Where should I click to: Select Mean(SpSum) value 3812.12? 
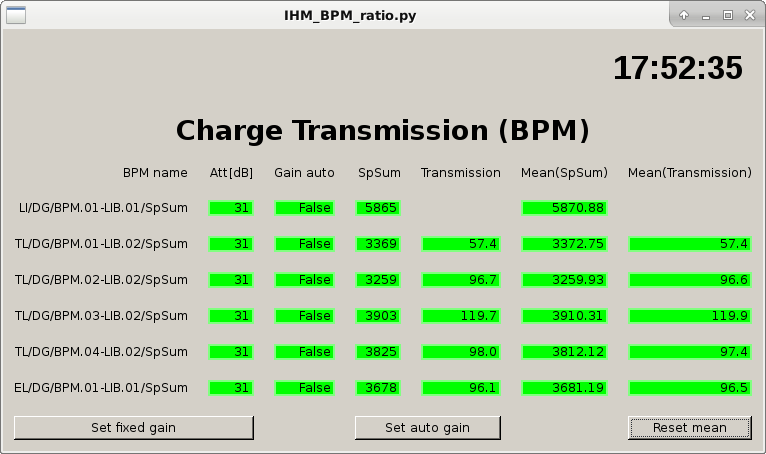(565, 352)
